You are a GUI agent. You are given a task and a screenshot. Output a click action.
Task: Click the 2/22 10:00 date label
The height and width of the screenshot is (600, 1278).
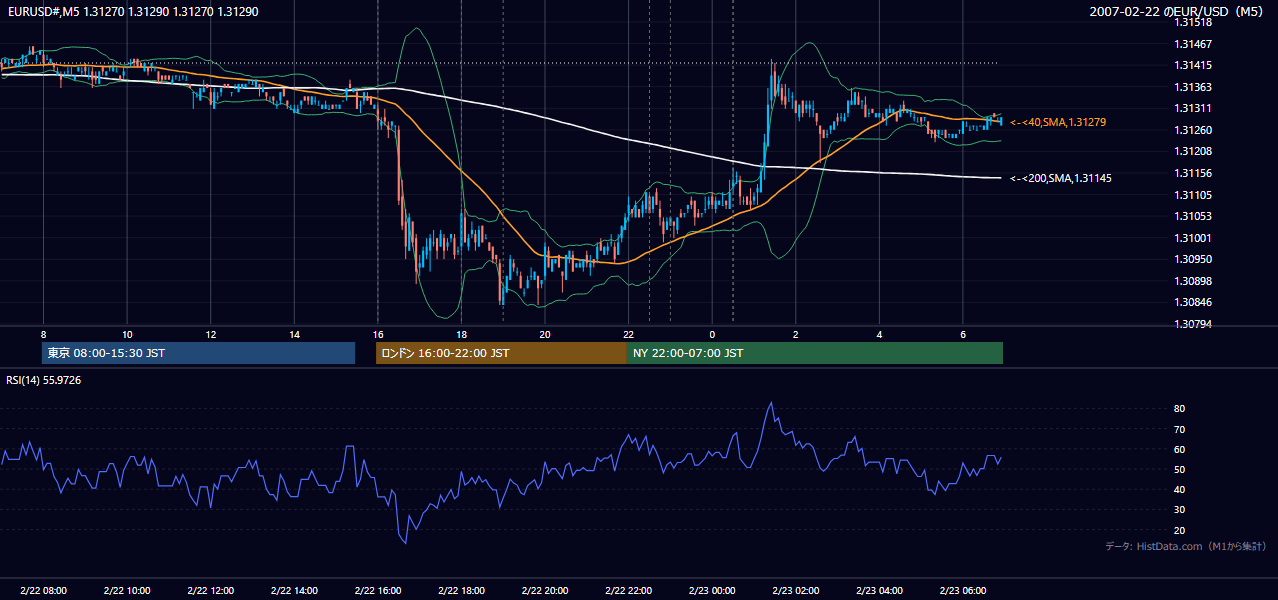pyautogui.click(x=127, y=590)
